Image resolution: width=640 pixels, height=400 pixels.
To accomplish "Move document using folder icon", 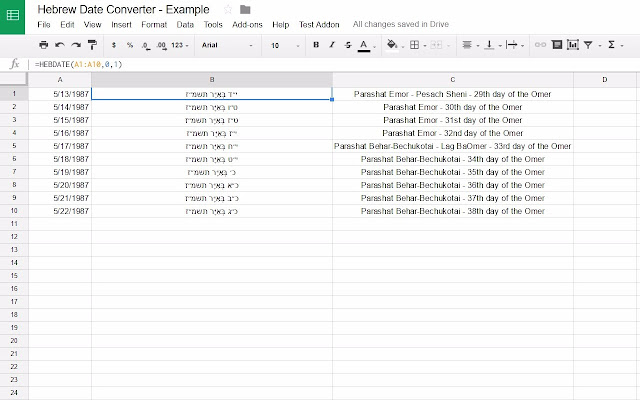I will click(245, 9).
